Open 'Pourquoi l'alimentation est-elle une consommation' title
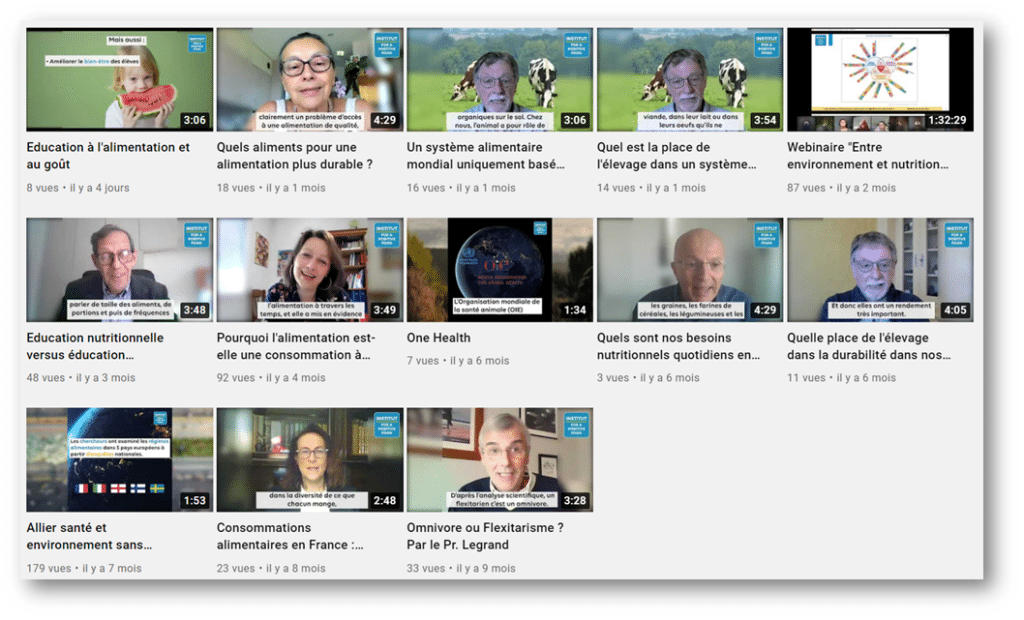The height and width of the screenshot is (620, 1024). 295,346
